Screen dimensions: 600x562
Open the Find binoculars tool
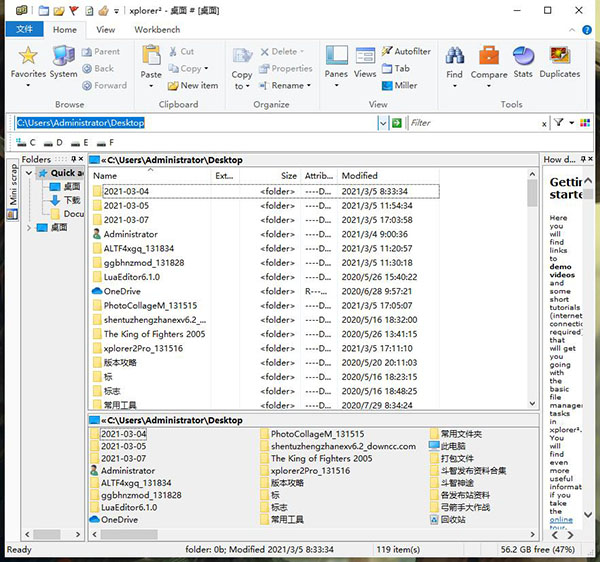tap(454, 55)
